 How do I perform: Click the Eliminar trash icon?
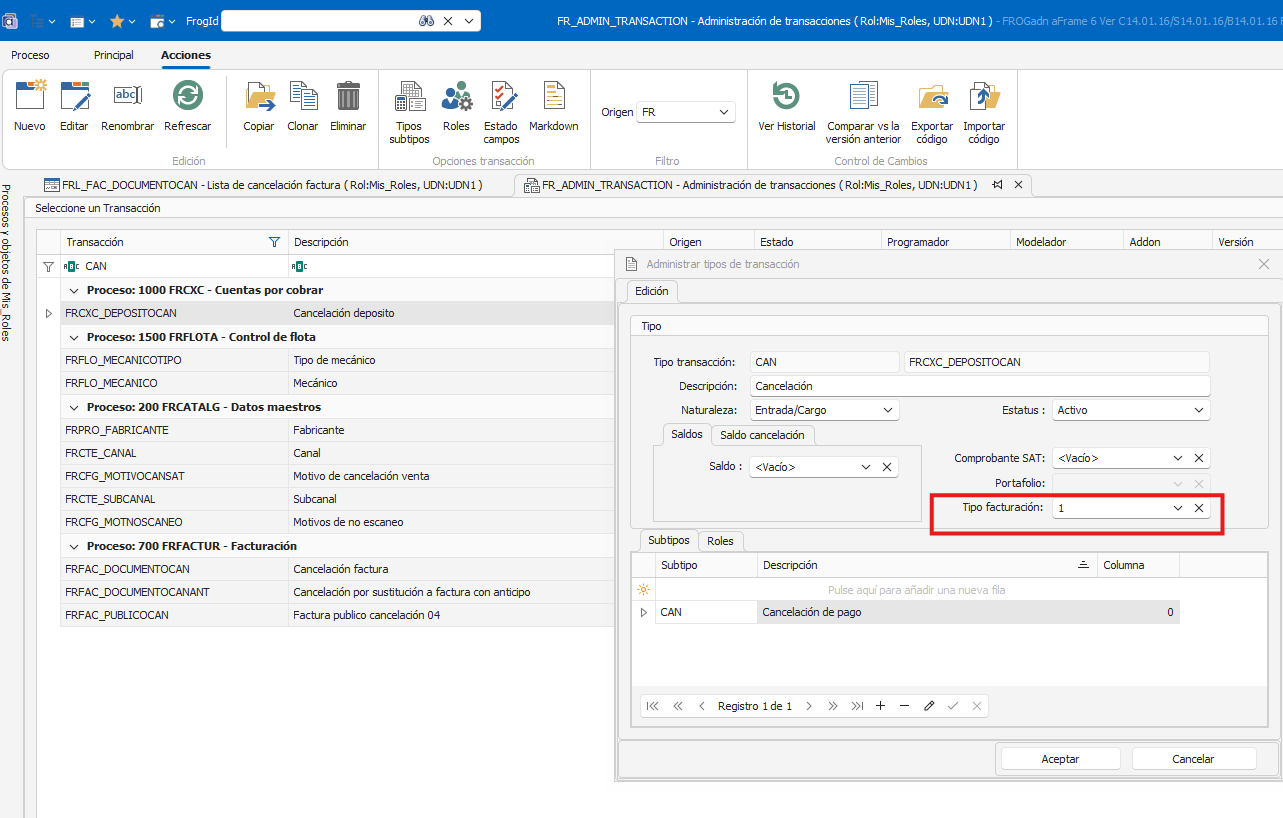tap(348, 97)
